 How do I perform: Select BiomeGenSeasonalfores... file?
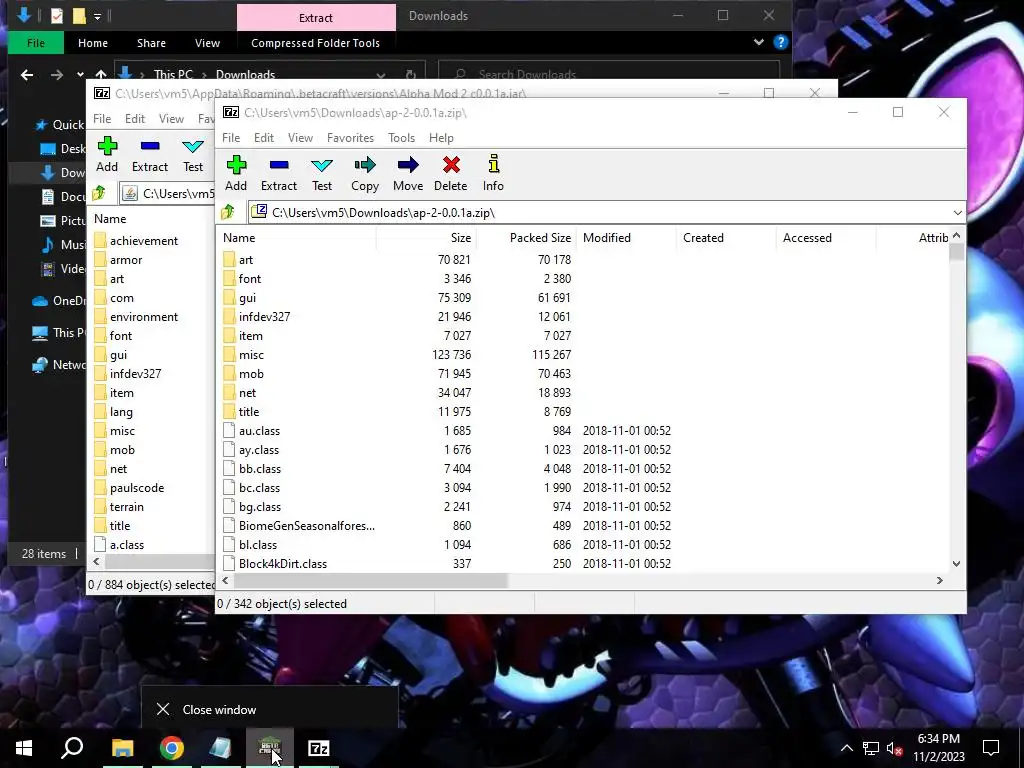[307, 526]
